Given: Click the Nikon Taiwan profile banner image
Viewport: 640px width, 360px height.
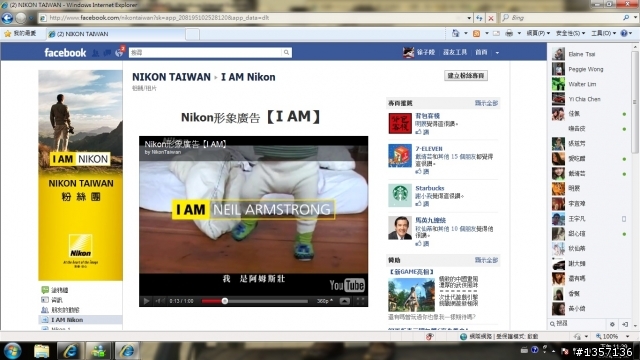Looking at the screenshot, I should (80, 175).
